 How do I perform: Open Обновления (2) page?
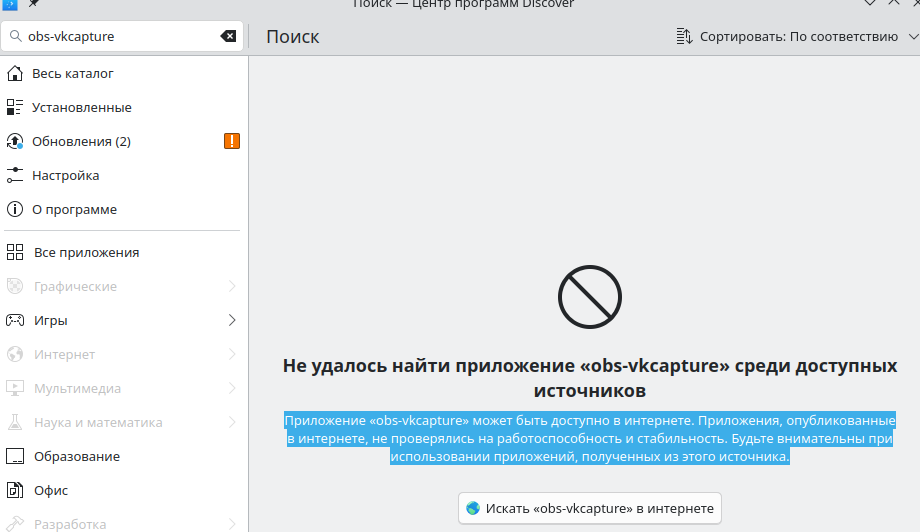click(x=124, y=141)
